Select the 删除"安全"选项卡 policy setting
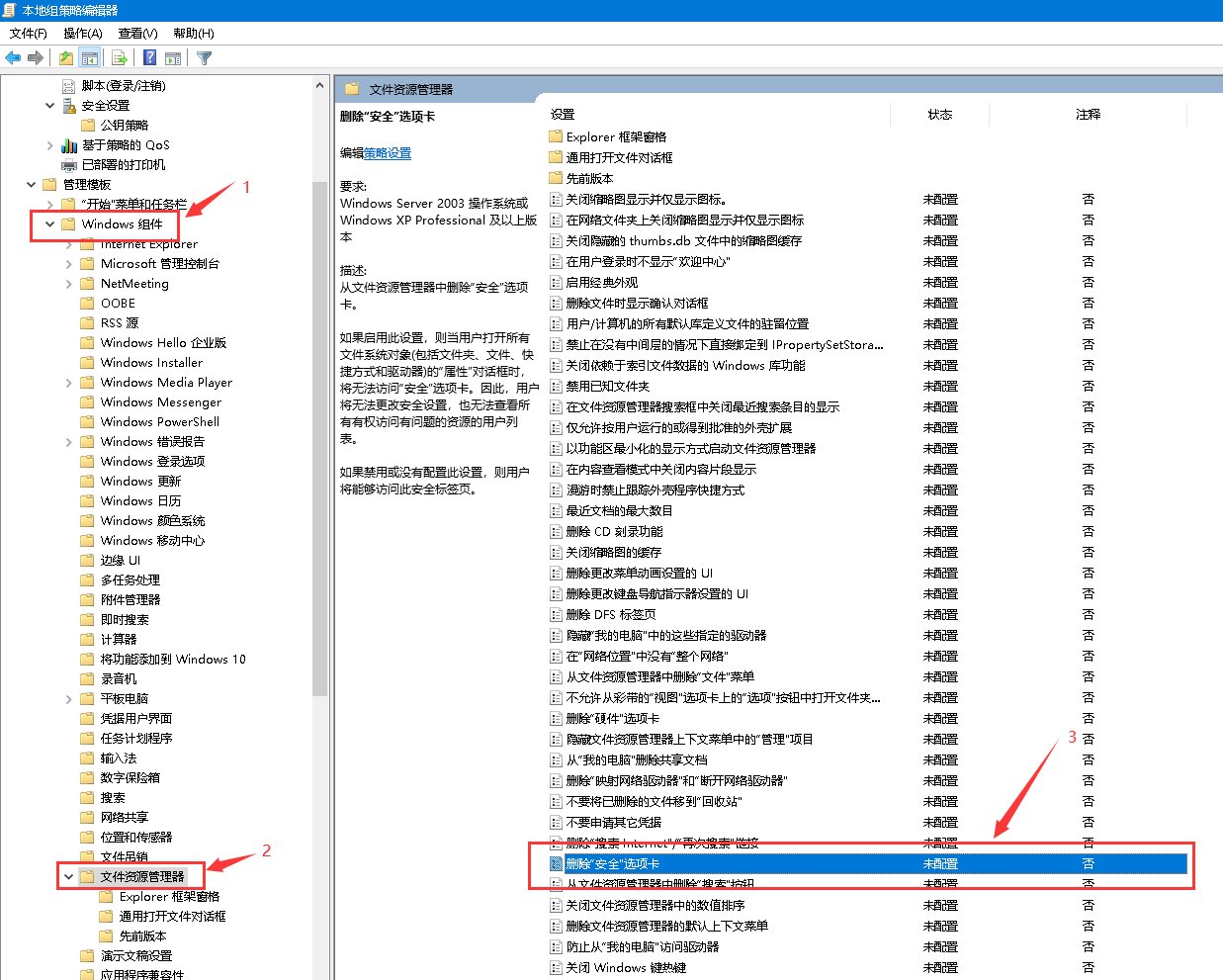 coord(611,863)
